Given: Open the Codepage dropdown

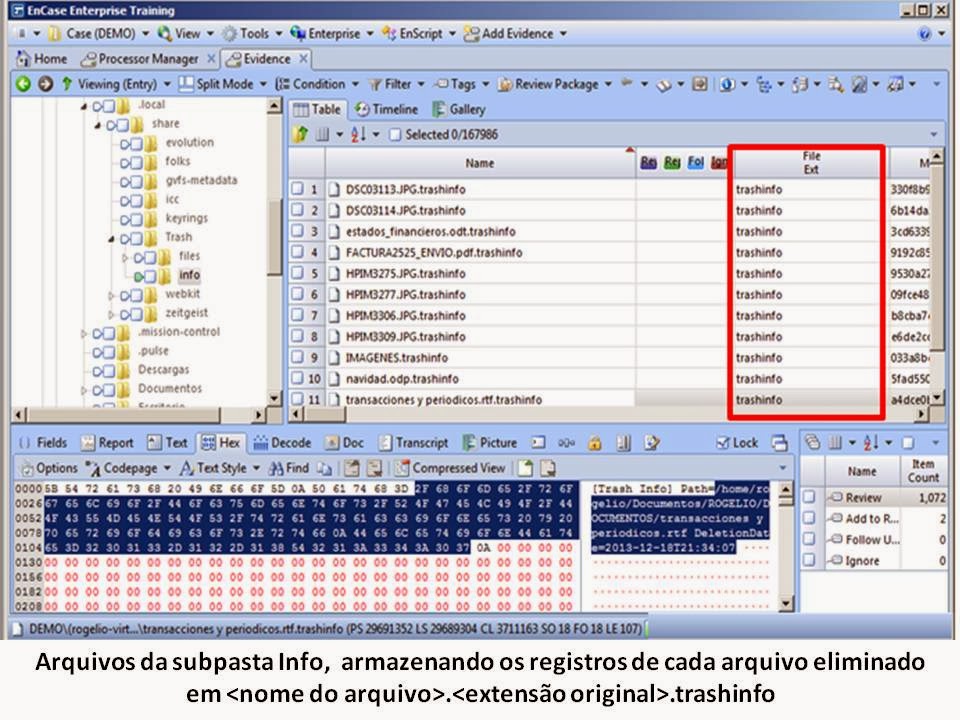Looking at the screenshot, I should click(129, 468).
